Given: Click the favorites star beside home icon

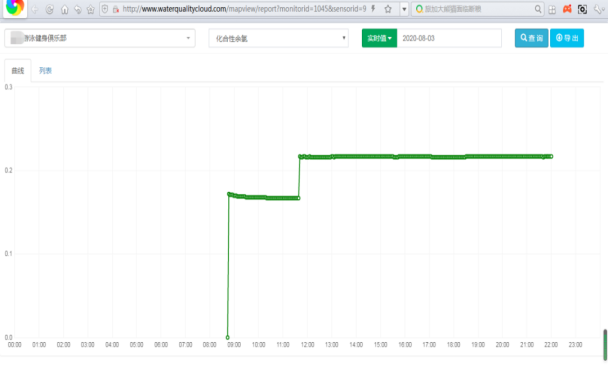Looking at the screenshot, I should coord(90,9).
